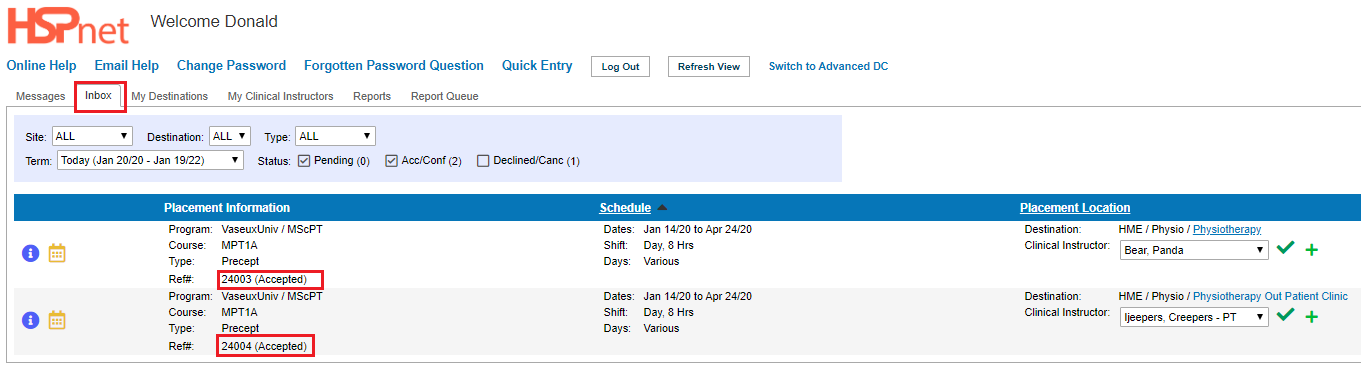
Task: Add instructor with plus icon beside Ijeepers
Action: coord(1312,317)
